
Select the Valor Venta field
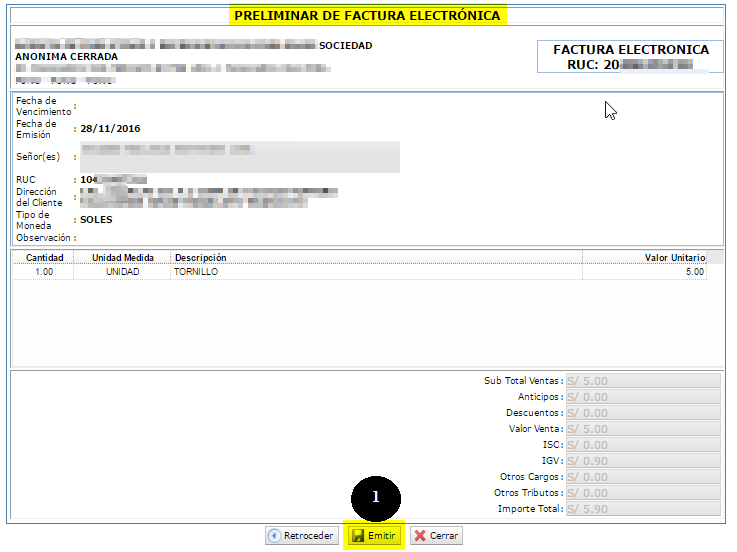coord(642,429)
